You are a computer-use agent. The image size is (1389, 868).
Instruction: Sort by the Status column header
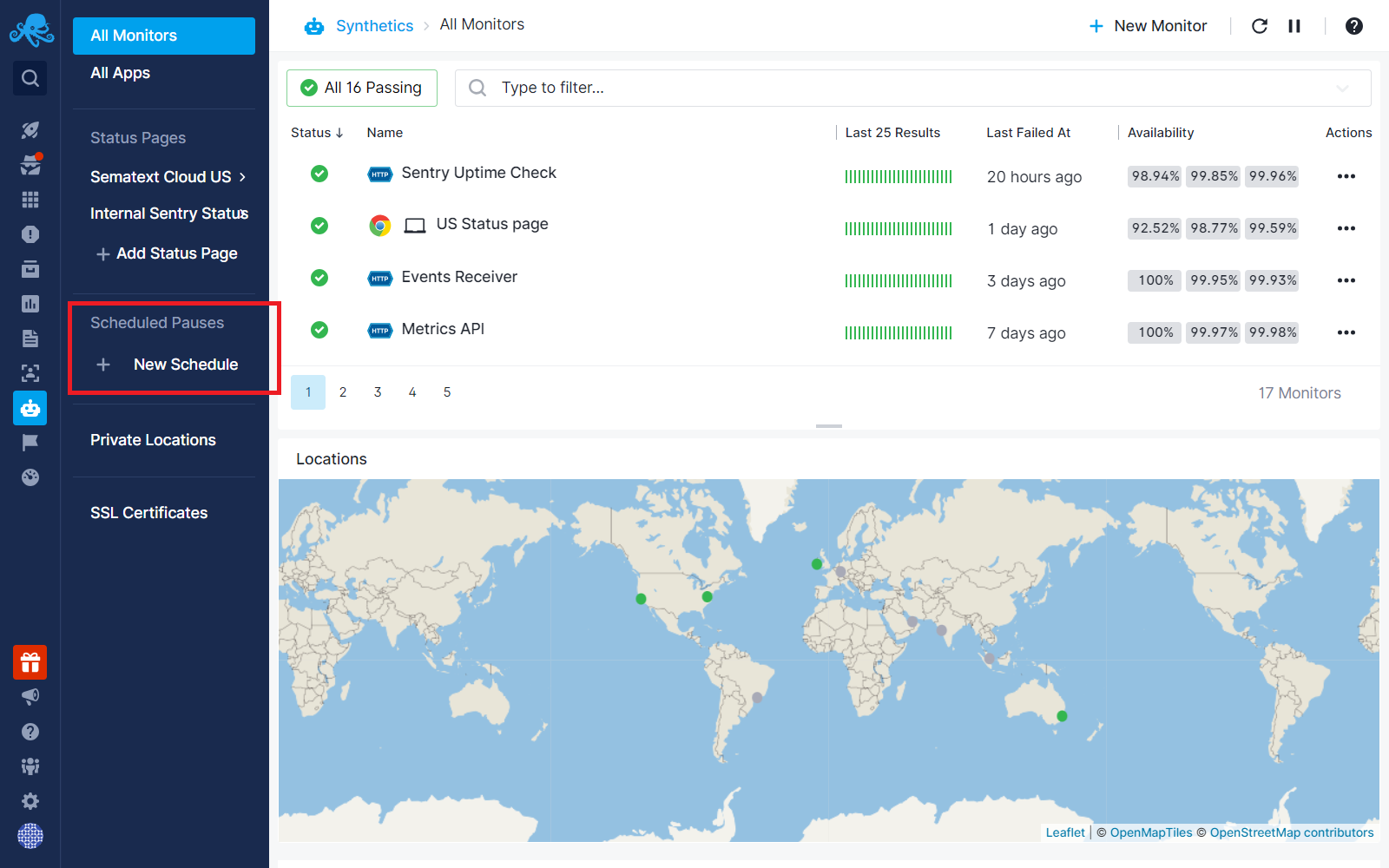pos(317,133)
